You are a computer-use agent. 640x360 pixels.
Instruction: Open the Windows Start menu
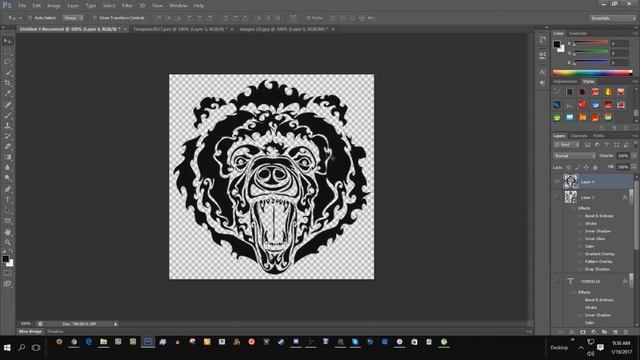pos(7,348)
